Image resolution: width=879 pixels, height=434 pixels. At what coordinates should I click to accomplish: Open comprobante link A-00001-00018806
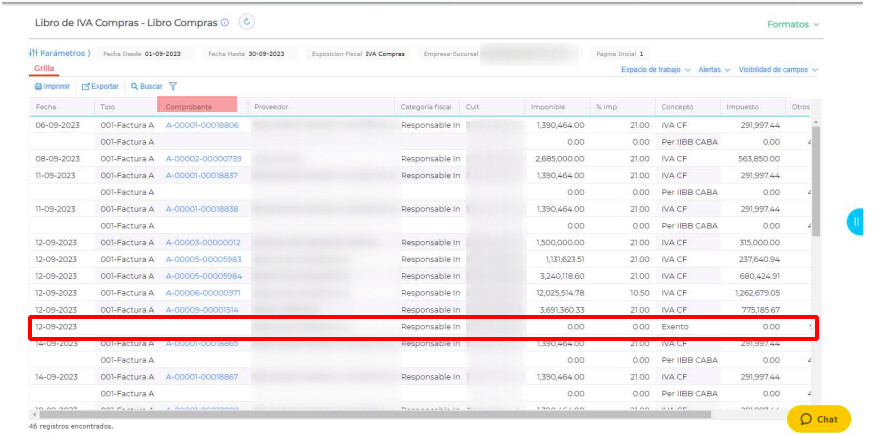(x=202, y=125)
